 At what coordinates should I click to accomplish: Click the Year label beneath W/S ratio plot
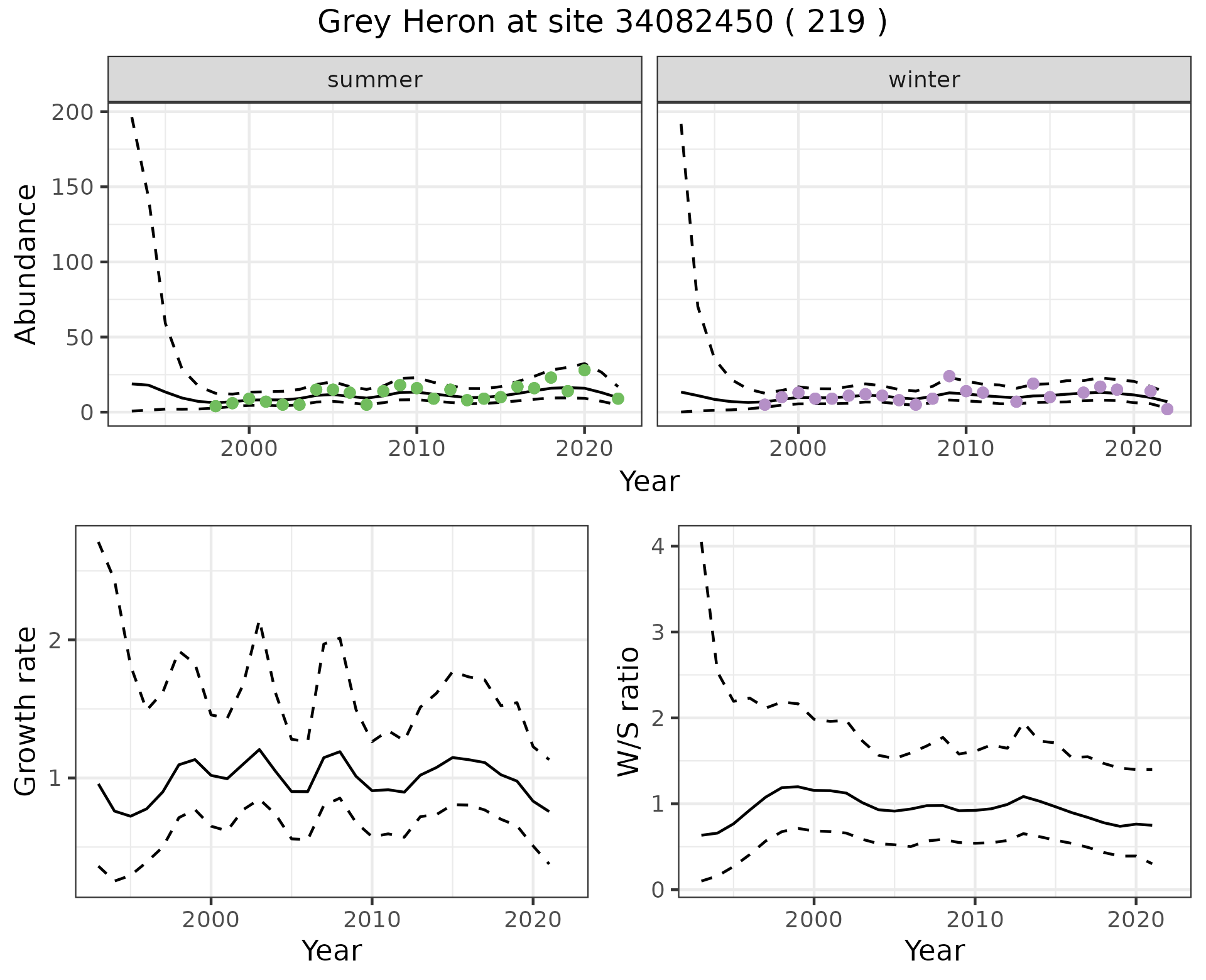click(934, 950)
